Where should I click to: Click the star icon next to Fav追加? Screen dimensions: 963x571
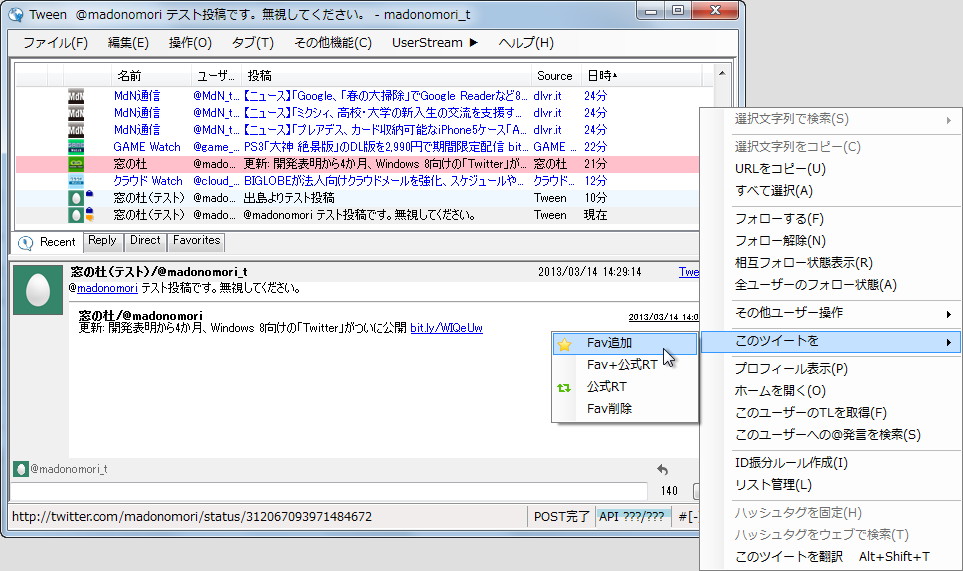564,344
